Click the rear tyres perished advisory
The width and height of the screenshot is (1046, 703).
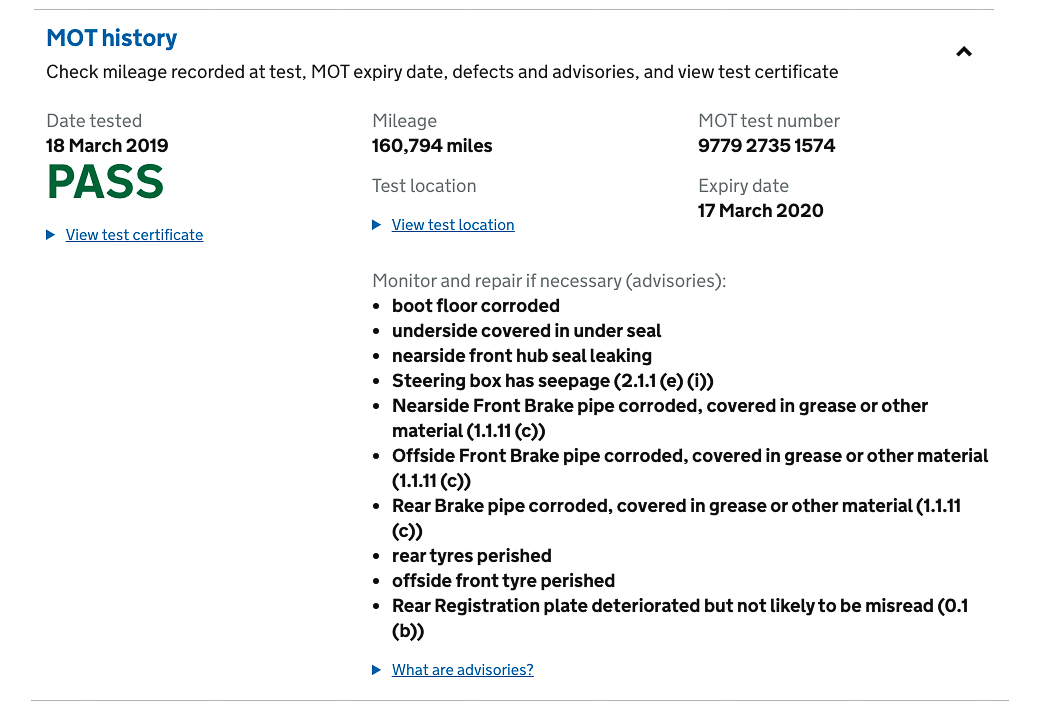[x=472, y=556]
